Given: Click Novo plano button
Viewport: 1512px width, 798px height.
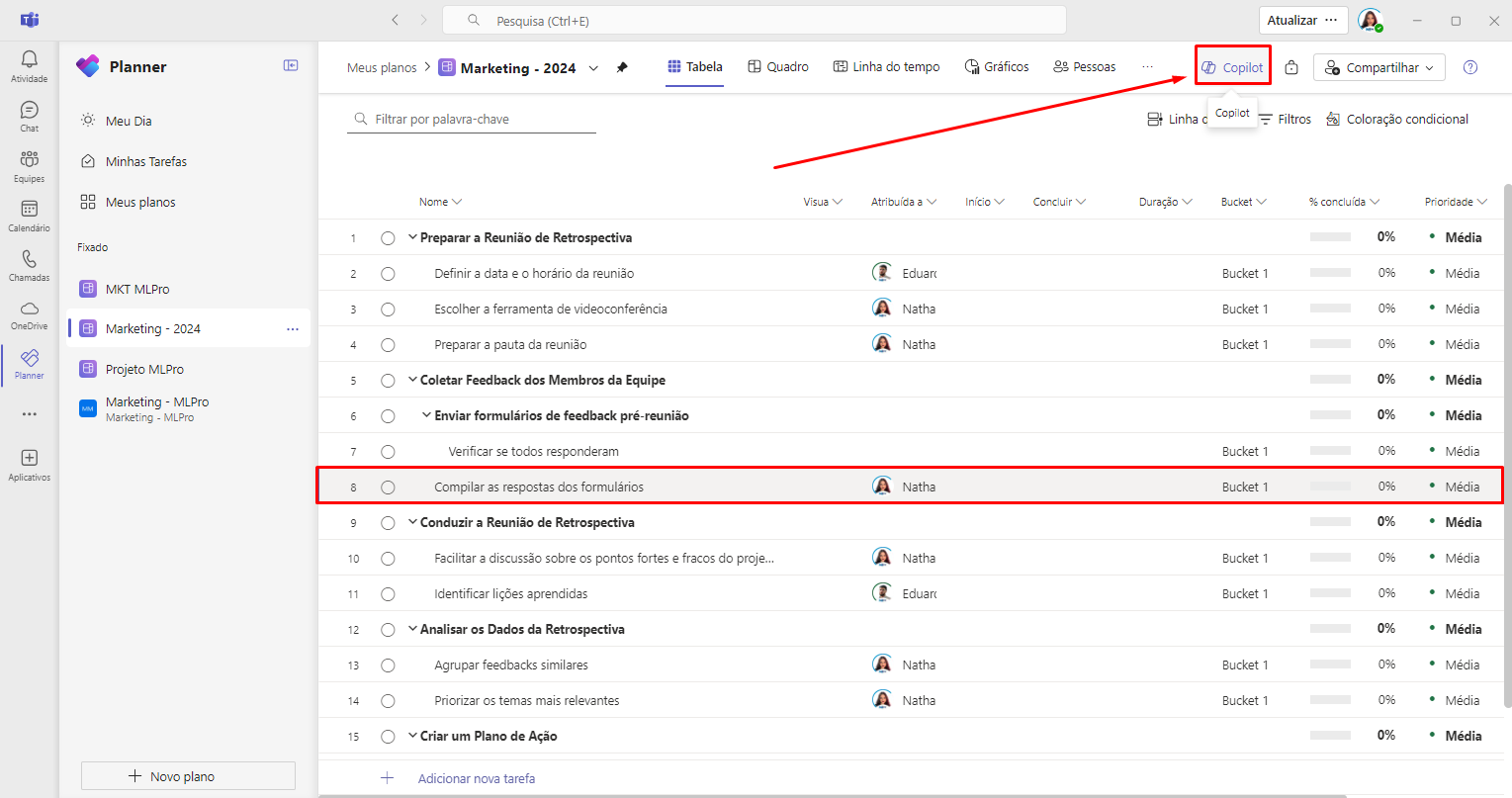Looking at the screenshot, I should (188, 776).
